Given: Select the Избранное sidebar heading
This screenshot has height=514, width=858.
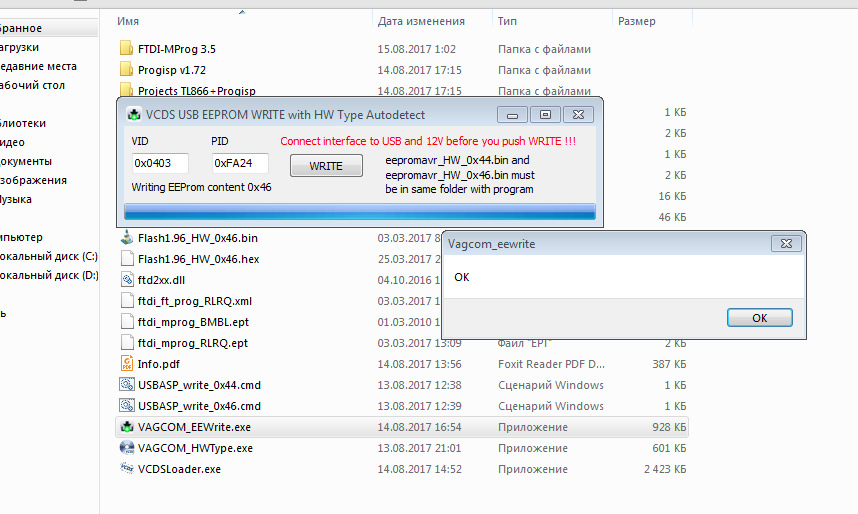Looking at the screenshot, I should tap(21, 28).
